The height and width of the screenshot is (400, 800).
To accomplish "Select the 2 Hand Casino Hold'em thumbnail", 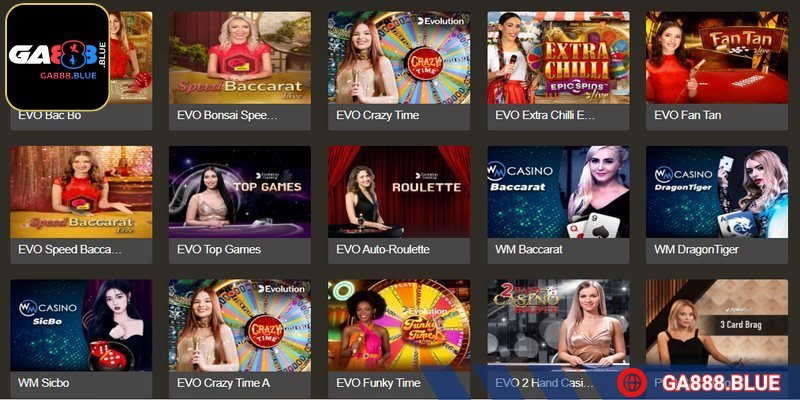I will tap(558, 325).
